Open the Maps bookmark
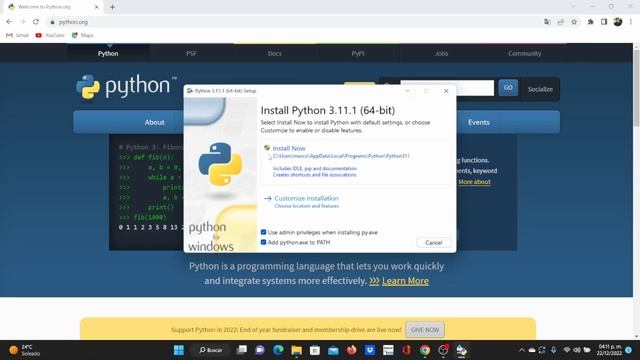This screenshot has width=640, height=360. click(x=82, y=36)
